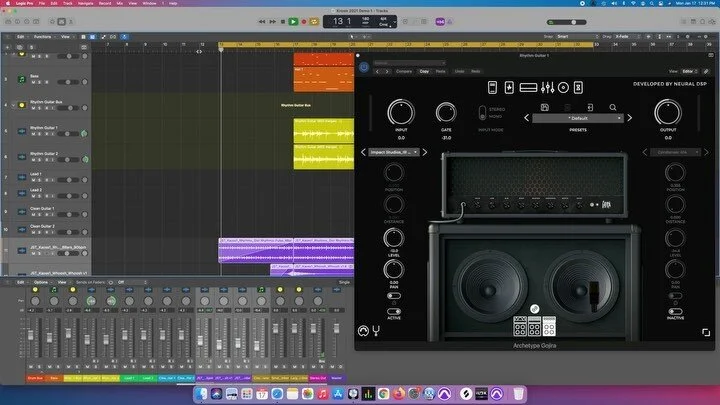Toggle the Stereo/Mono input mode switch
The image size is (720, 405).
click(482, 112)
